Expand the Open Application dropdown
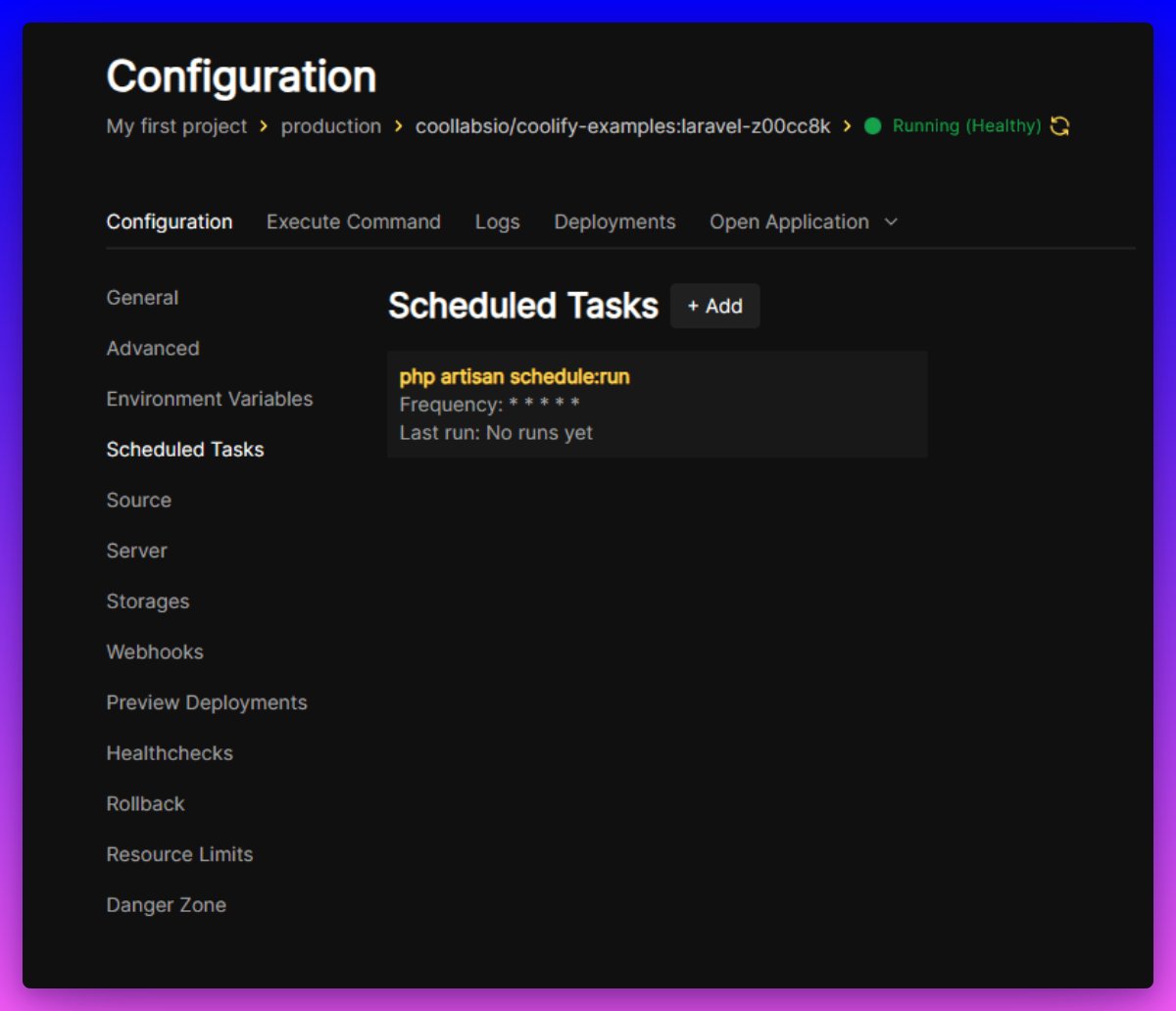 788,221
